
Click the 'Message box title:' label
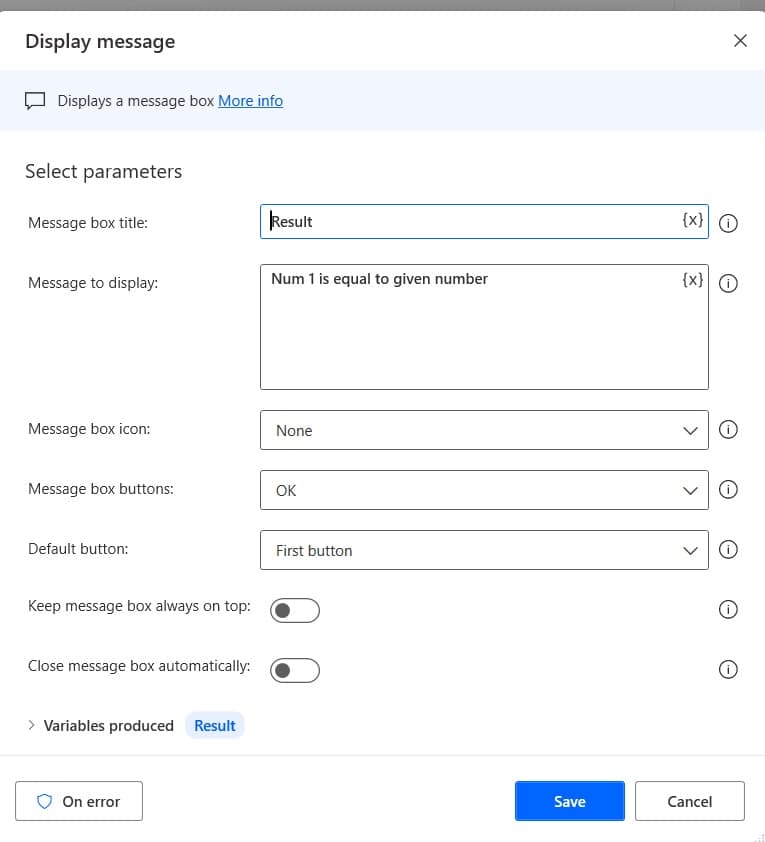[88, 223]
